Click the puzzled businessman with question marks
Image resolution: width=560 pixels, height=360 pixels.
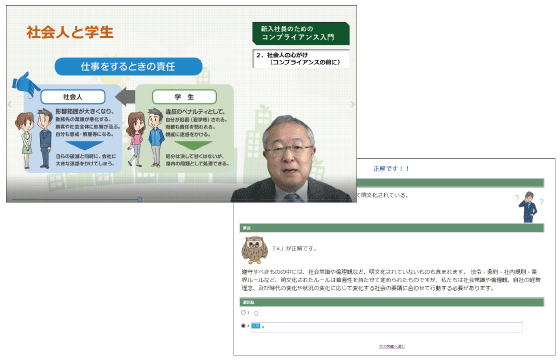point(530,207)
